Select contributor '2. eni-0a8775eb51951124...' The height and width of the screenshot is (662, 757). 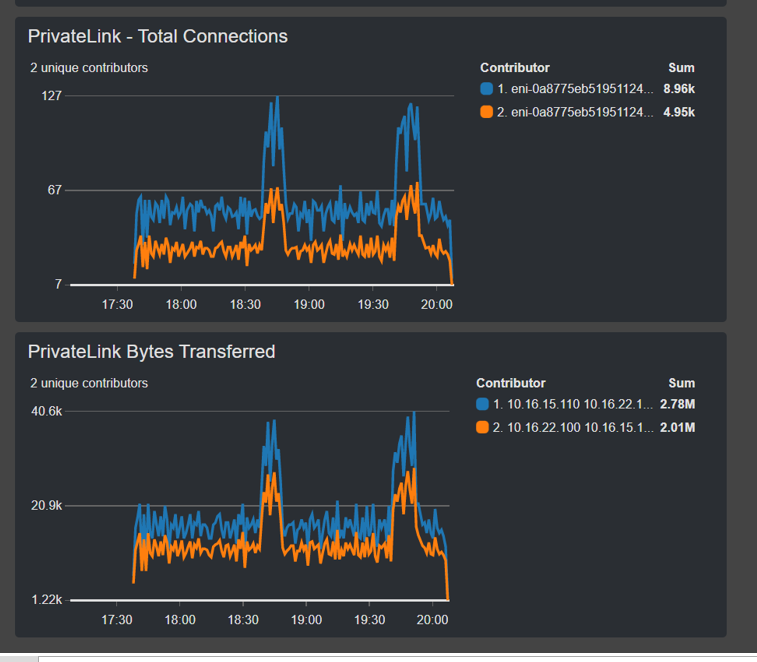(575, 112)
